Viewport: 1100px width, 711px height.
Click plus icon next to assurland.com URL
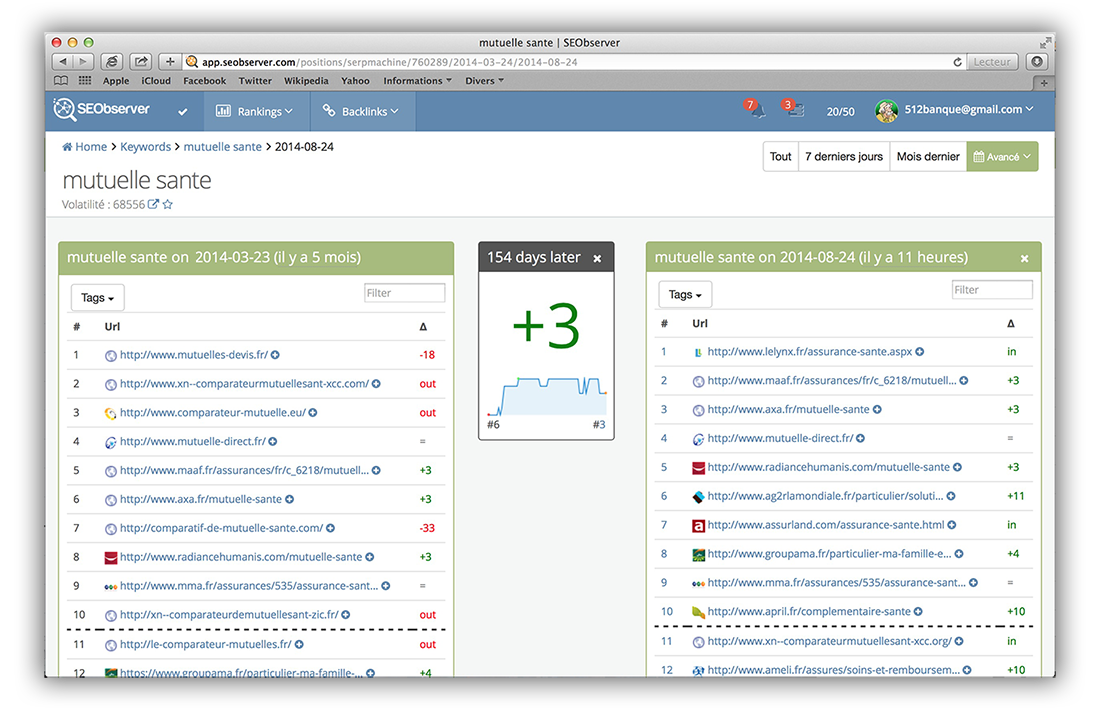[952, 524]
